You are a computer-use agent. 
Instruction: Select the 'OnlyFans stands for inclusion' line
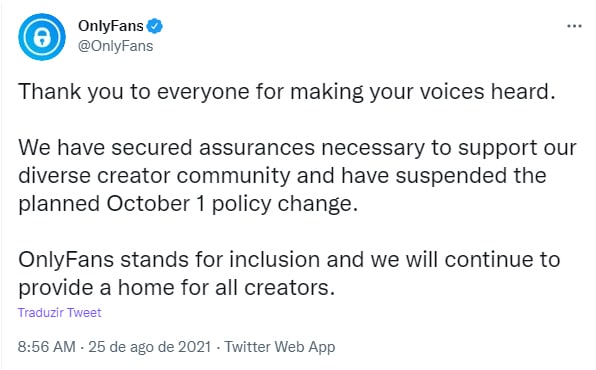click(x=289, y=260)
